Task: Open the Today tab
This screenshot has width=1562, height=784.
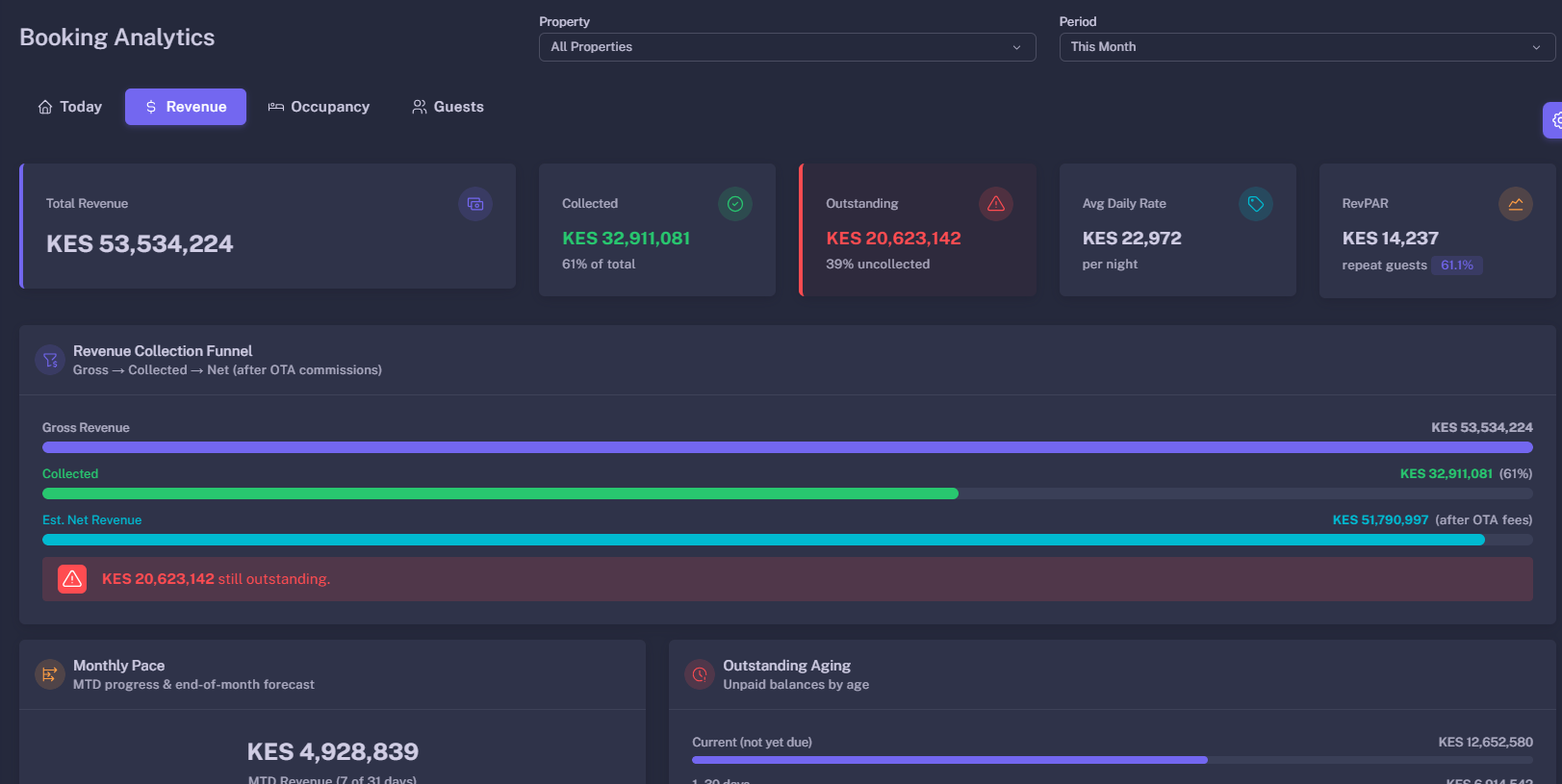Action: 69,107
